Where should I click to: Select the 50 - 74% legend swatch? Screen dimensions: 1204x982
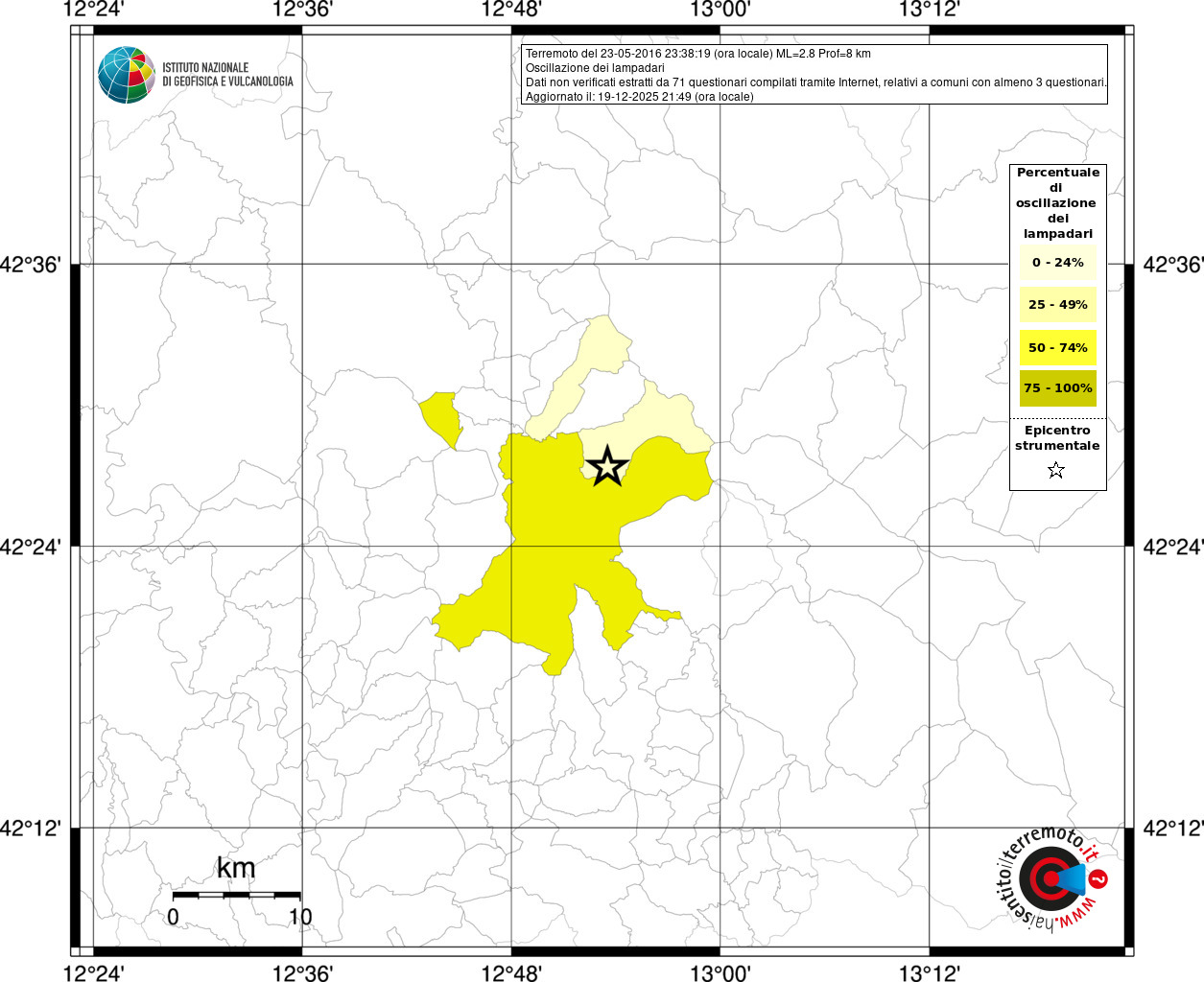click(x=1057, y=347)
